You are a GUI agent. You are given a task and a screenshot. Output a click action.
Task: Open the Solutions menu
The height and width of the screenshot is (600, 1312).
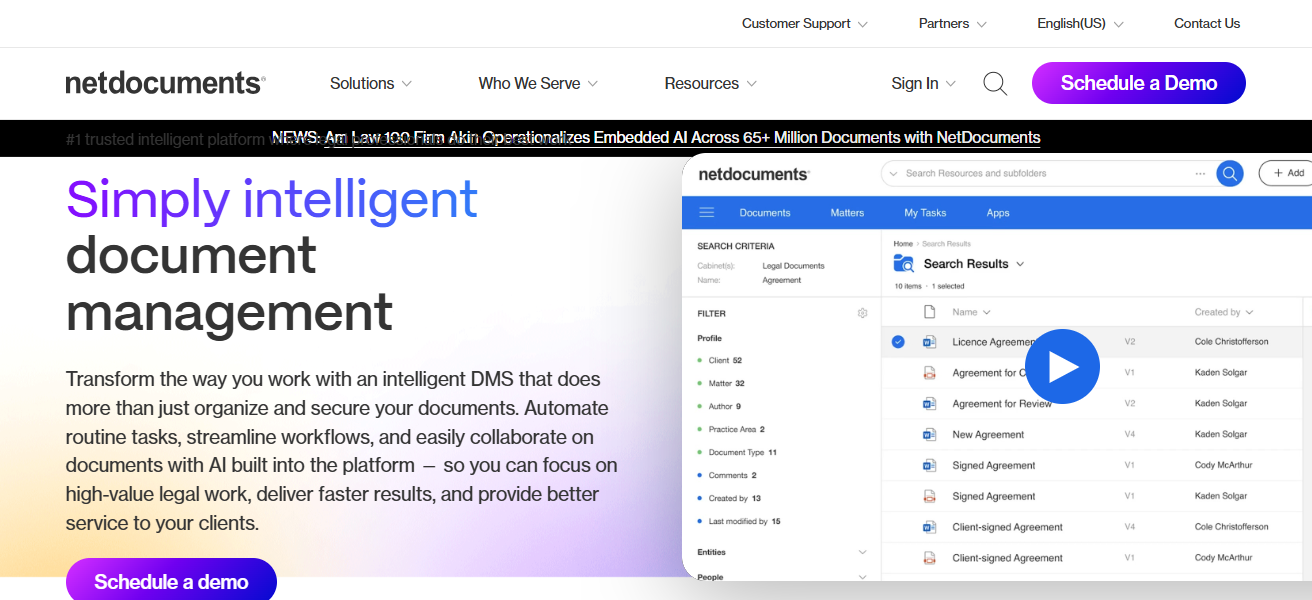(x=371, y=84)
